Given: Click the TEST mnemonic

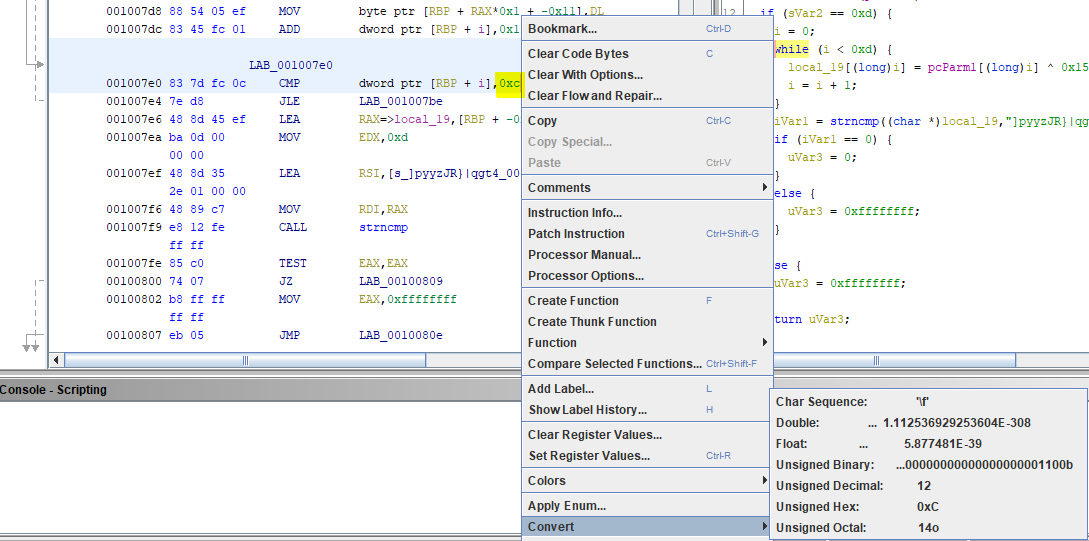Looking at the screenshot, I should pyautogui.click(x=292, y=263).
